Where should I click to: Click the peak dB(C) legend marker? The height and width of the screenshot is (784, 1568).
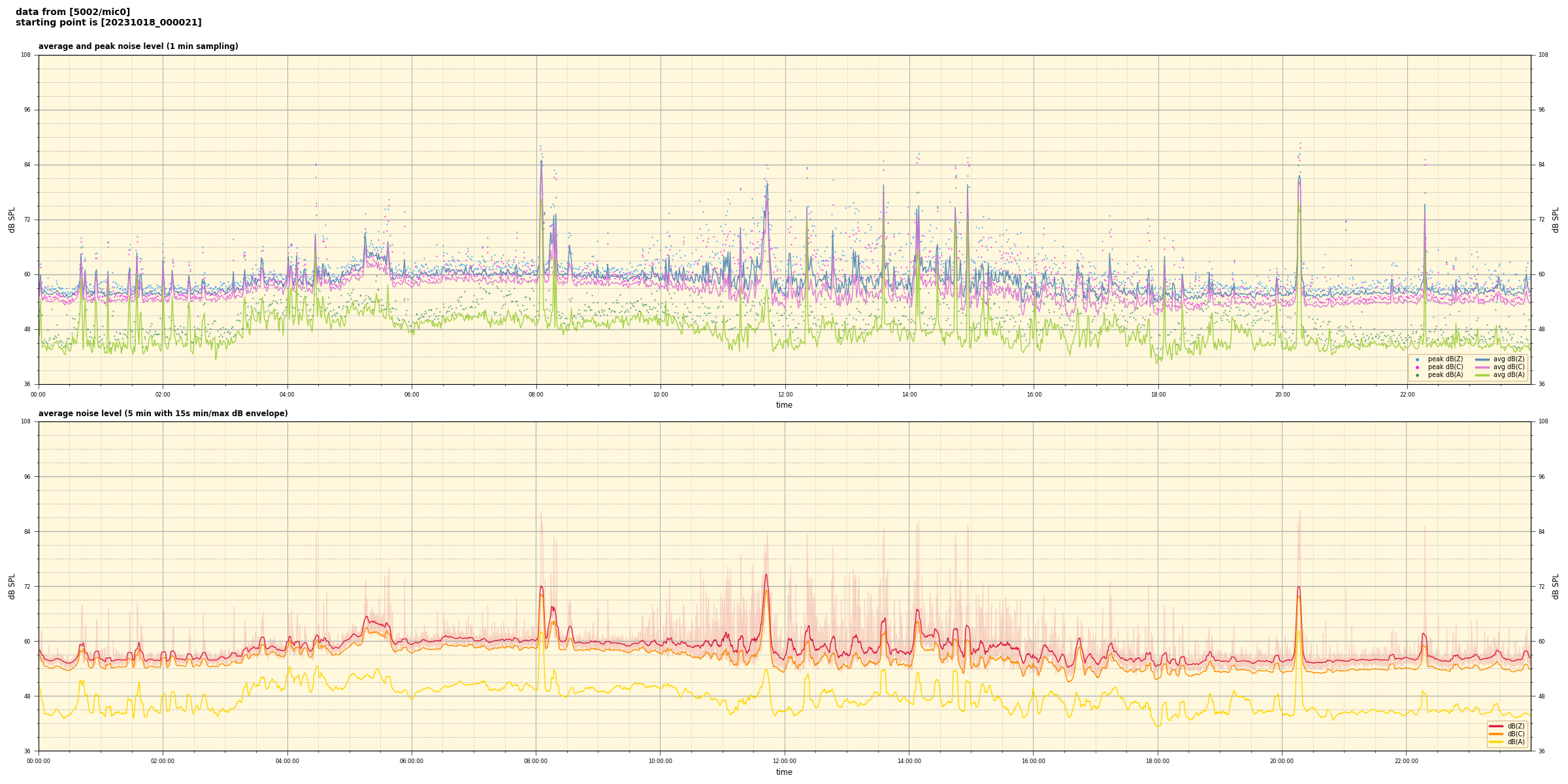click(x=1417, y=367)
